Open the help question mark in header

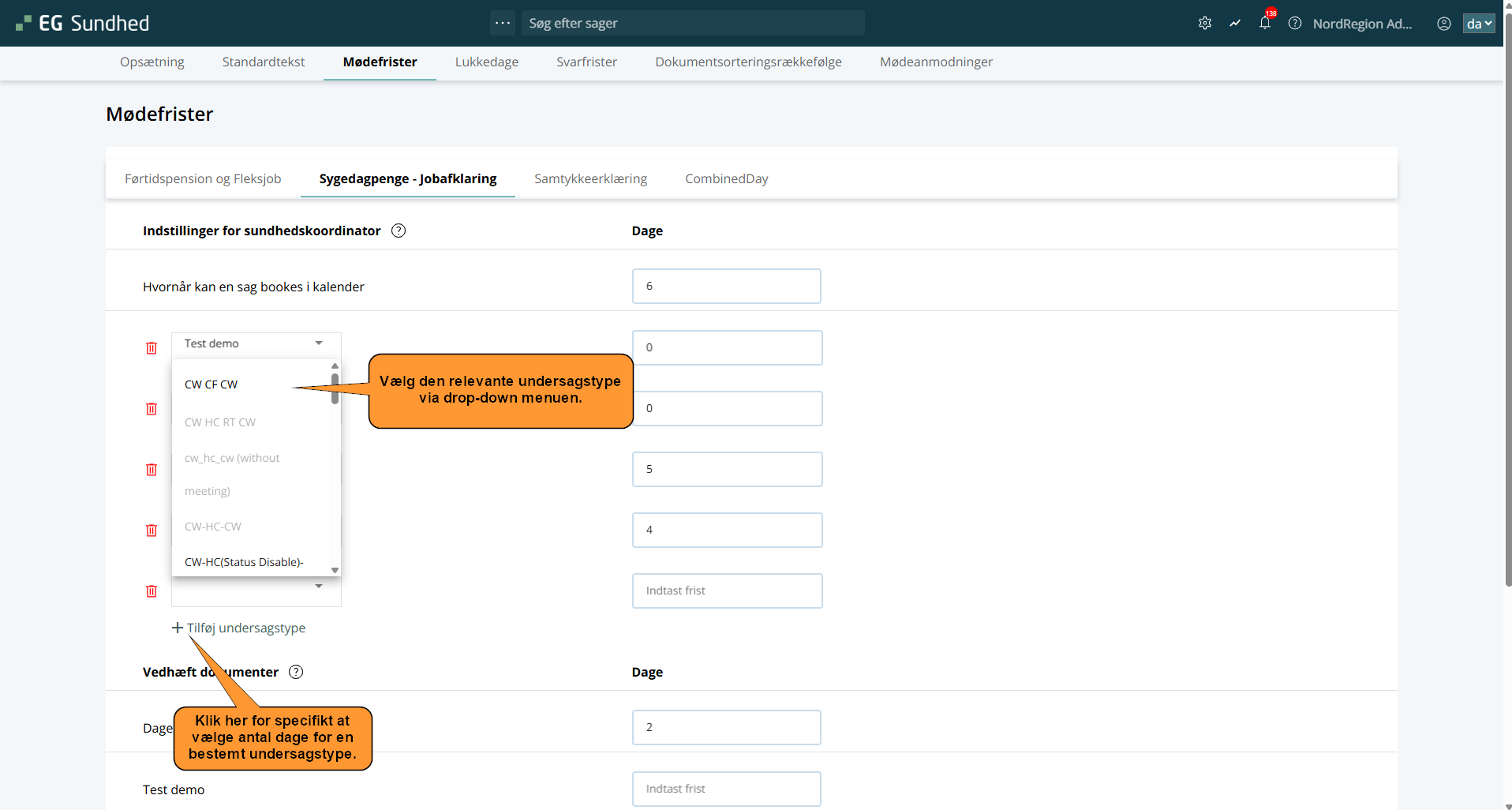[1295, 23]
